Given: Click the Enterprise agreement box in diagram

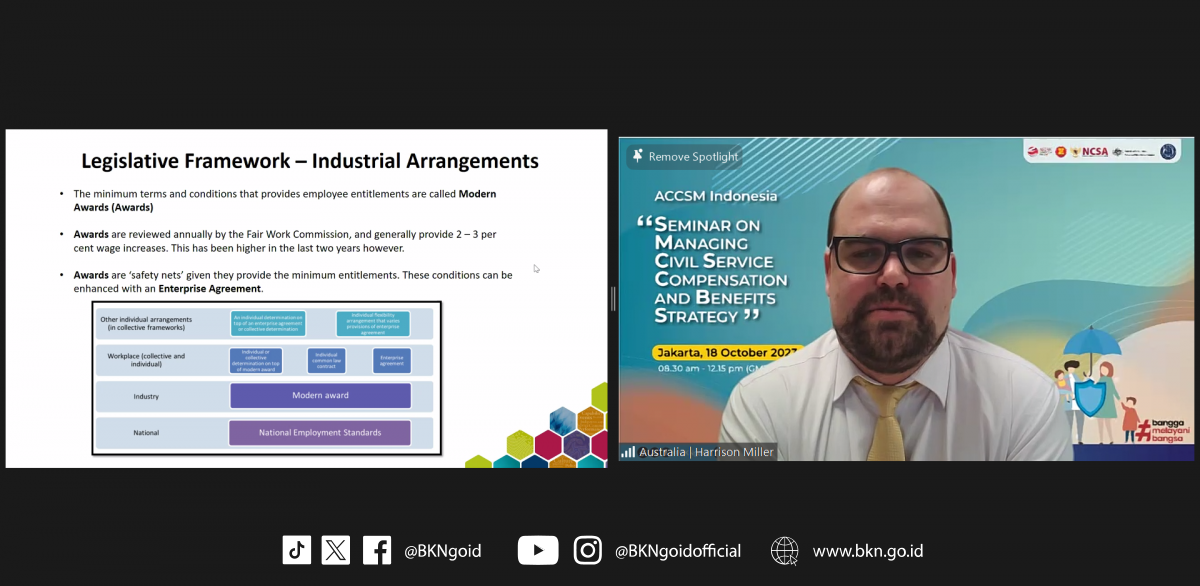Looking at the screenshot, I should (x=391, y=360).
